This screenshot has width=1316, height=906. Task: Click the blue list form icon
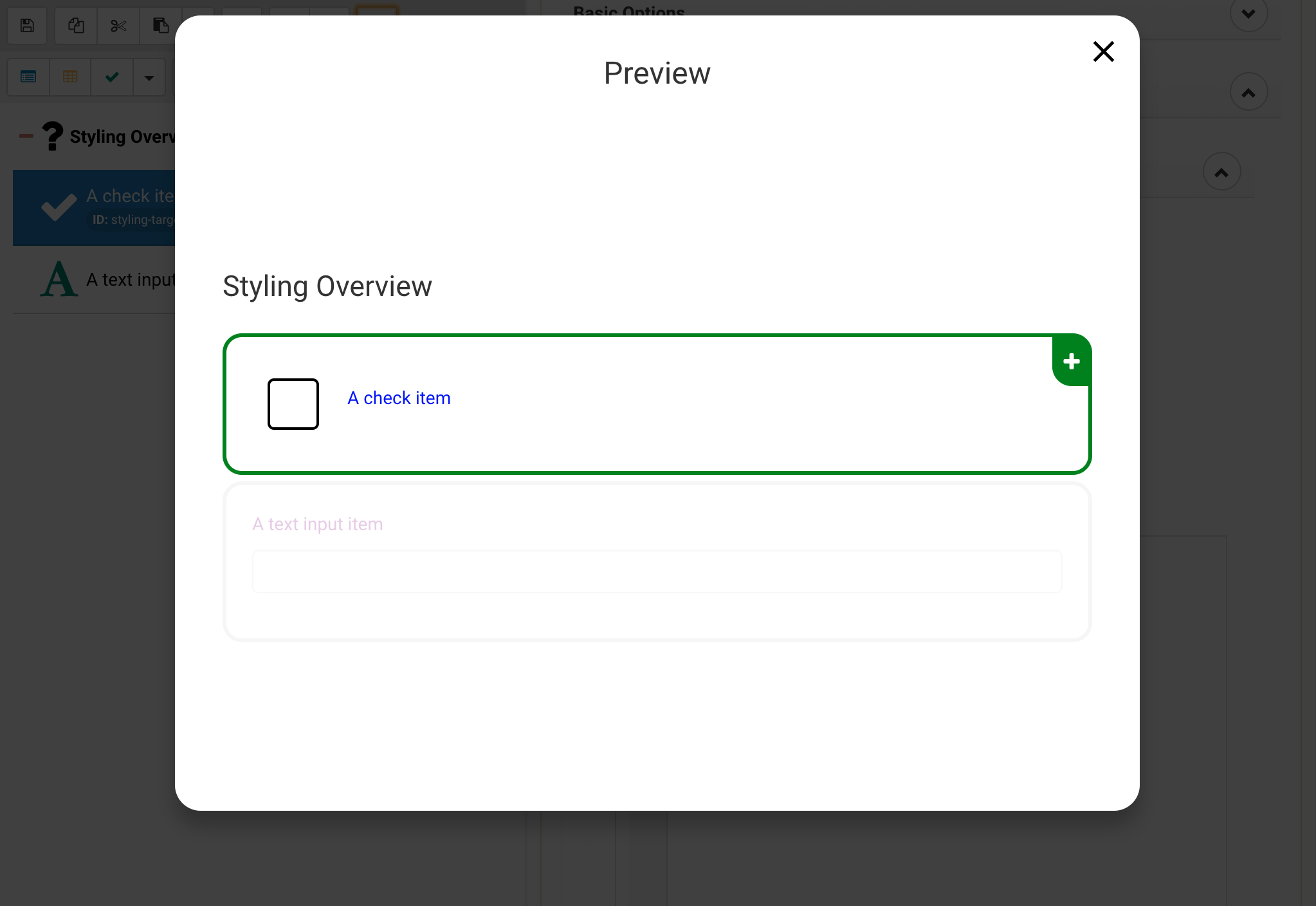tap(28, 77)
